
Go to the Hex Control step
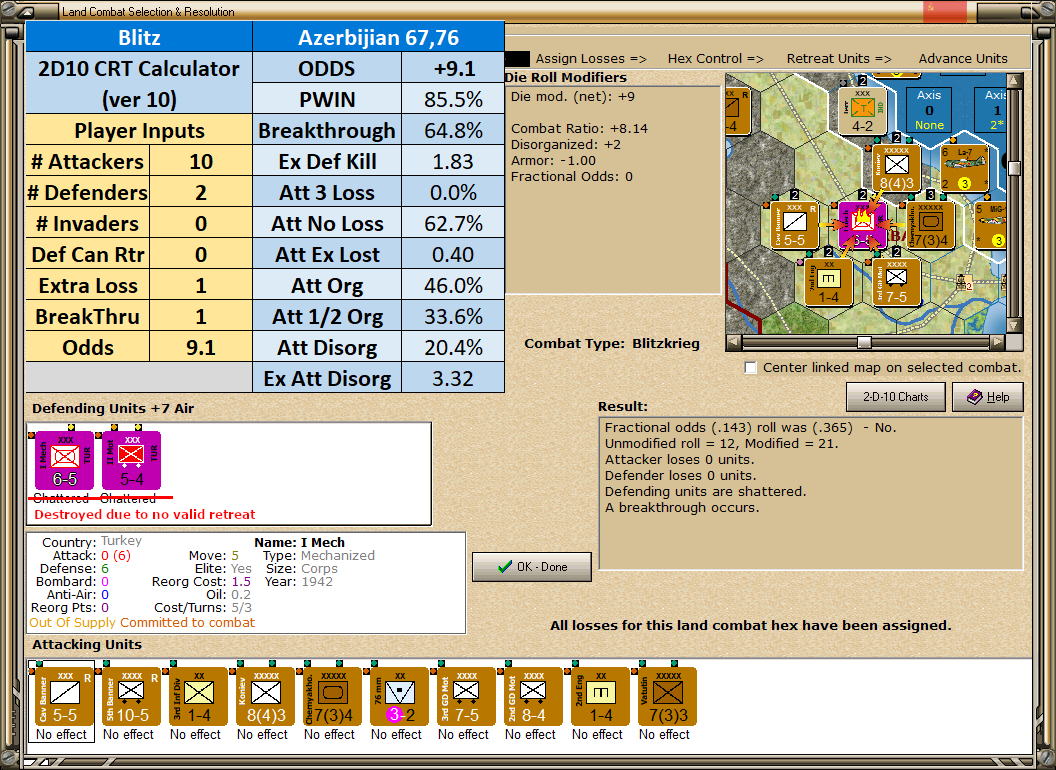tap(715, 59)
